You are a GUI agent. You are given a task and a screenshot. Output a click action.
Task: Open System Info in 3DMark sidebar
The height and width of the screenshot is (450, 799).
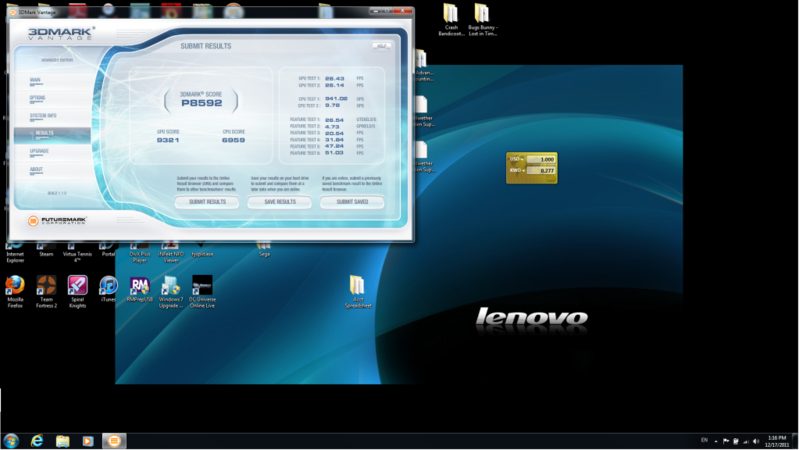43,116
